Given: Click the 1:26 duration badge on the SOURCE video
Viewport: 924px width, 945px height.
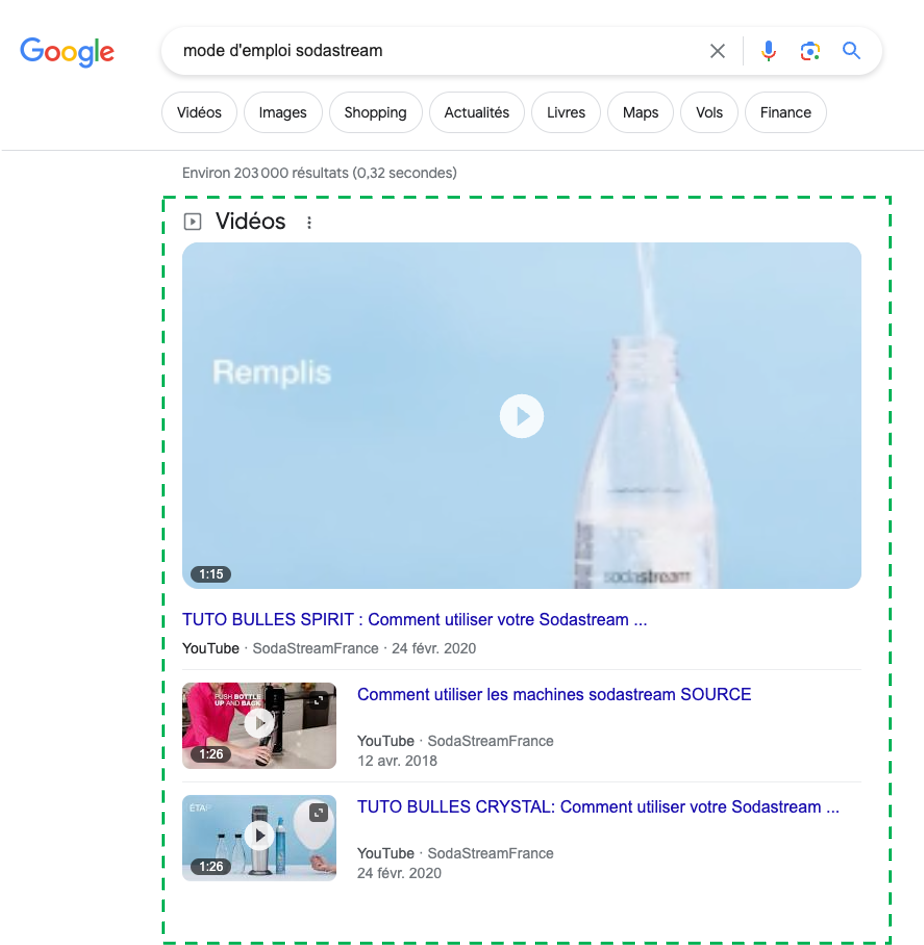Looking at the screenshot, I should [x=211, y=754].
